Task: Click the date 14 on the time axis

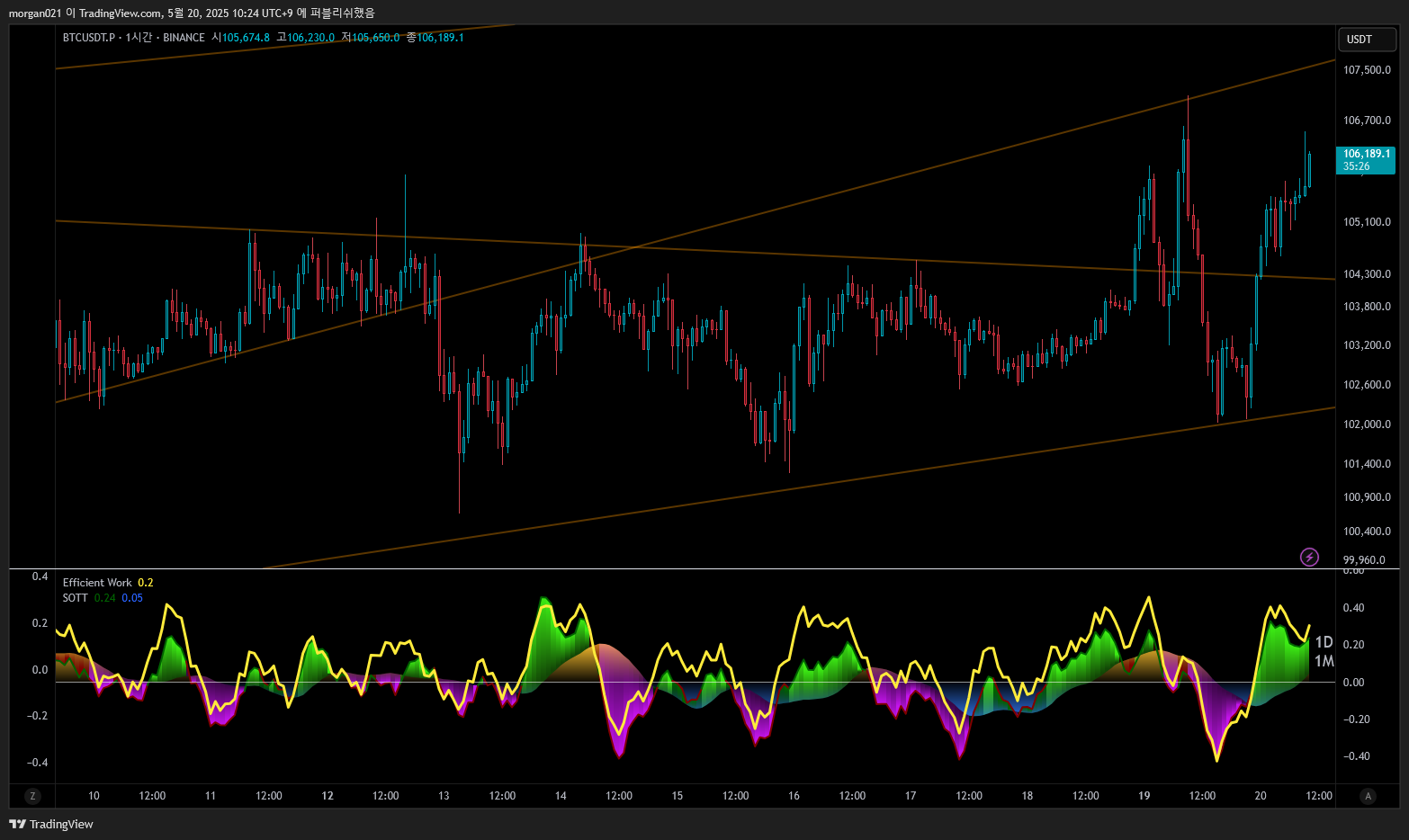Action: (561, 796)
